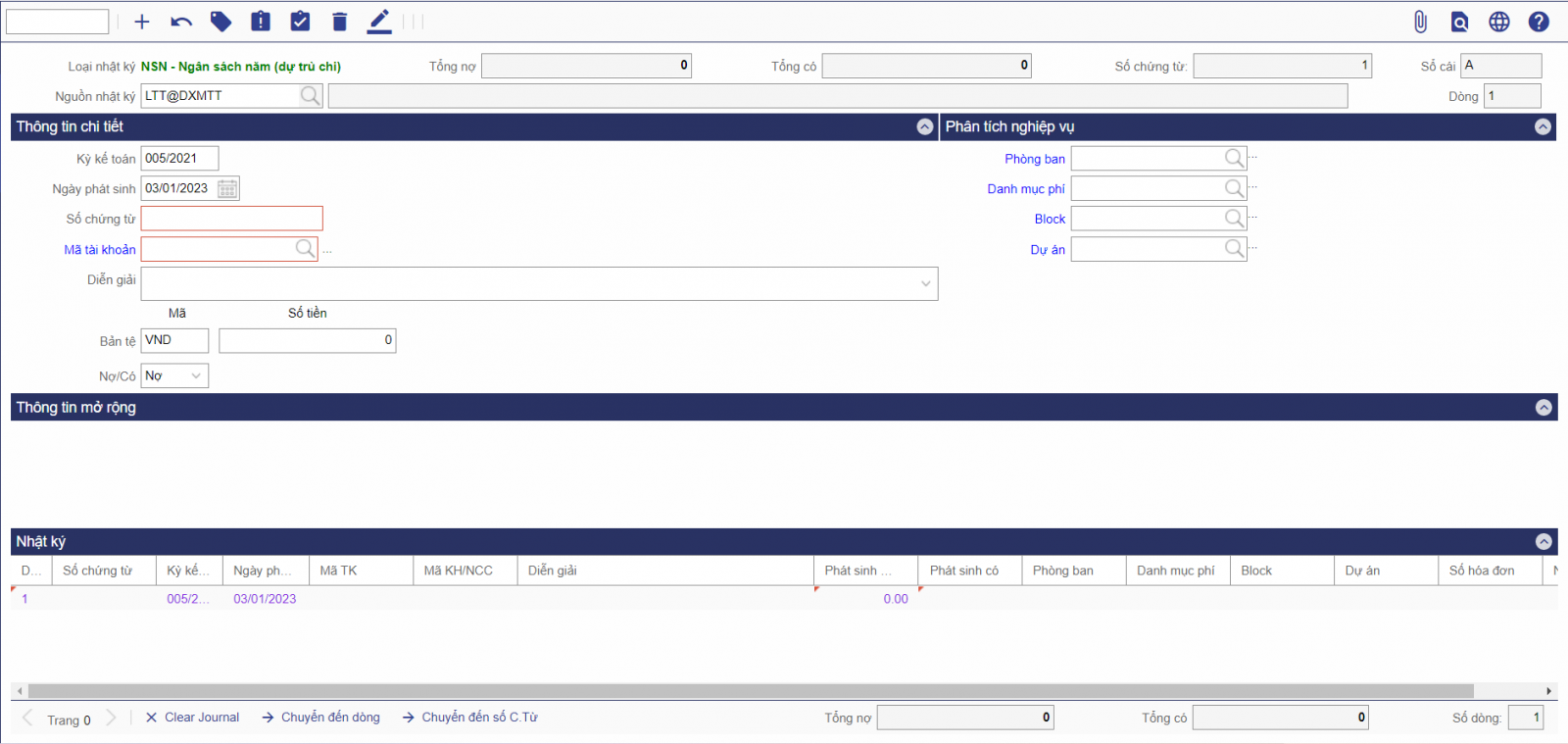Click Chuyển đến dòng button
The width and height of the screenshot is (1568, 744).
pos(320,718)
